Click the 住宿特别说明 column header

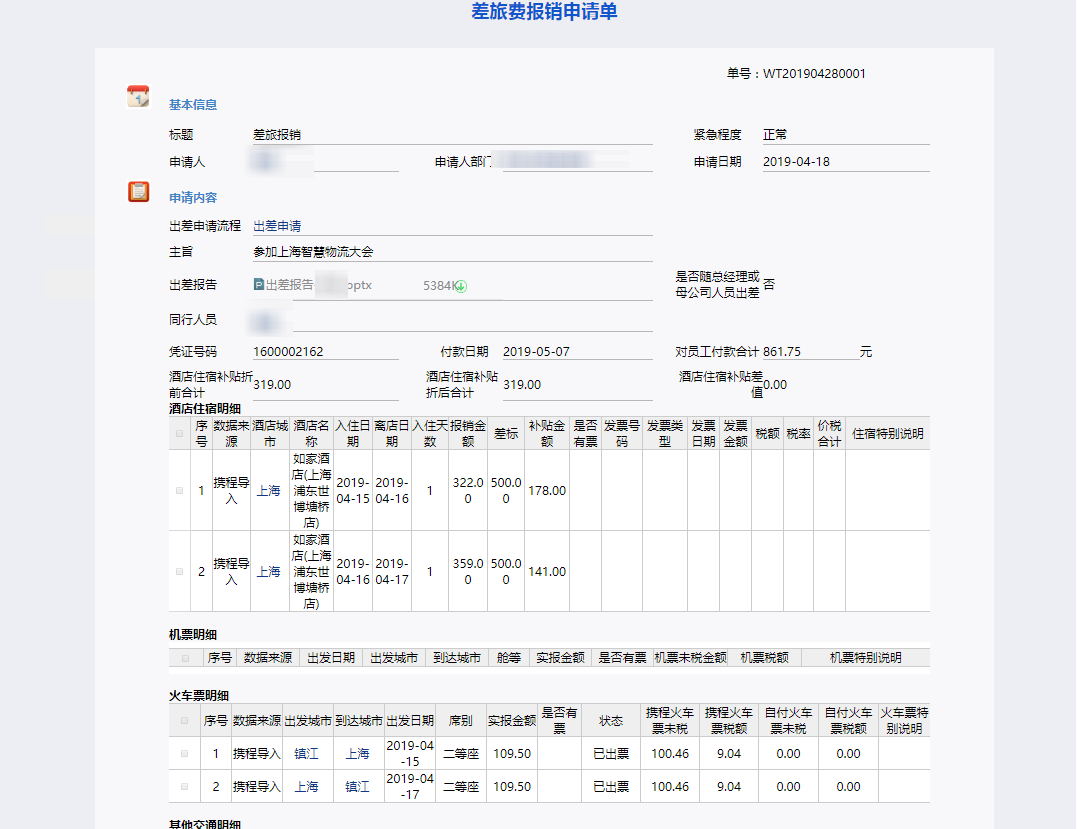coord(888,434)
